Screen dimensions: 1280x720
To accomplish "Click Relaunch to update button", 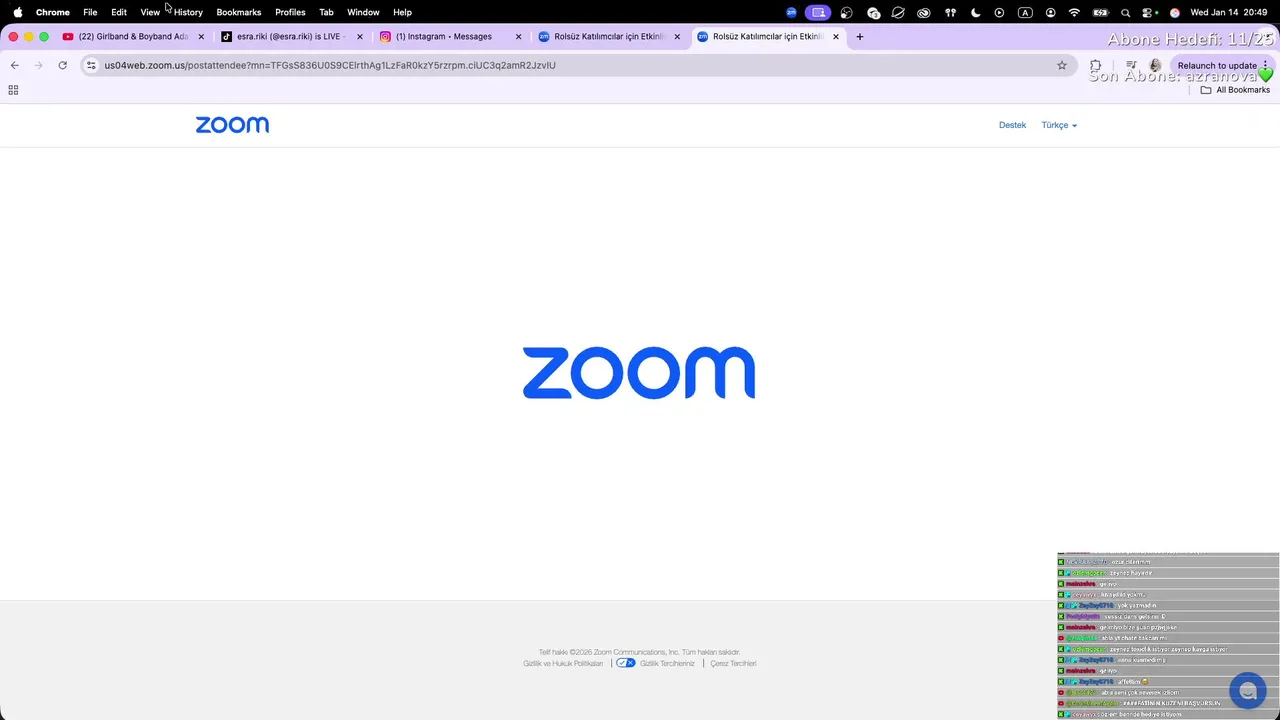I will tap(1222, 65).
